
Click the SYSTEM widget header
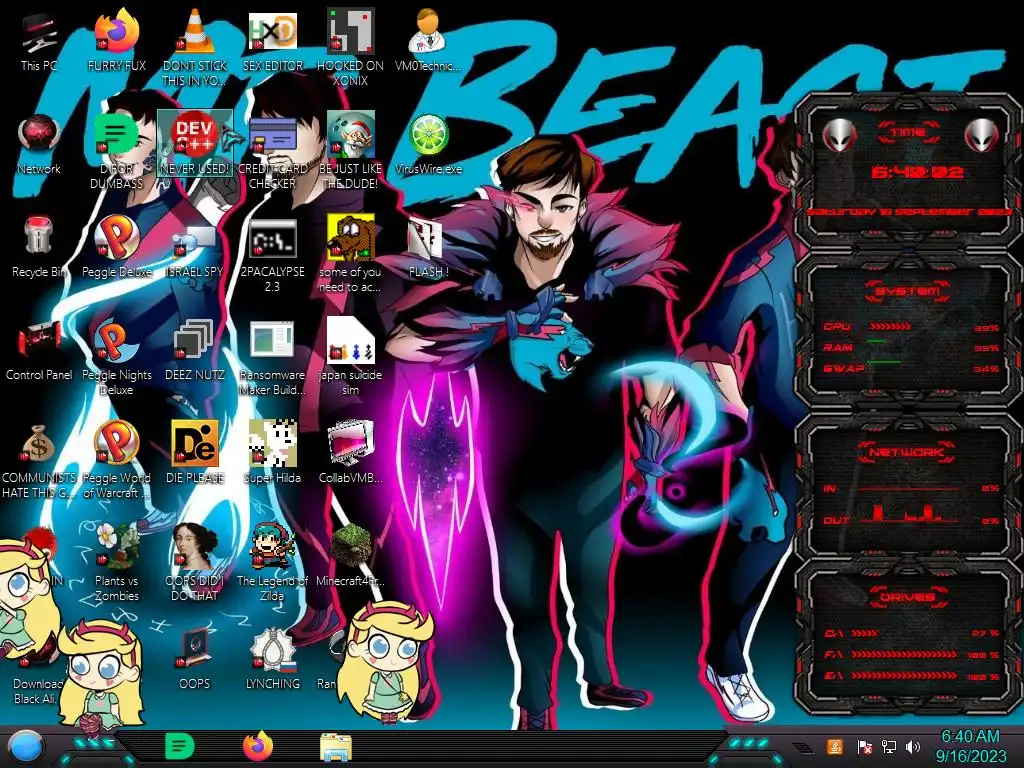908,291
